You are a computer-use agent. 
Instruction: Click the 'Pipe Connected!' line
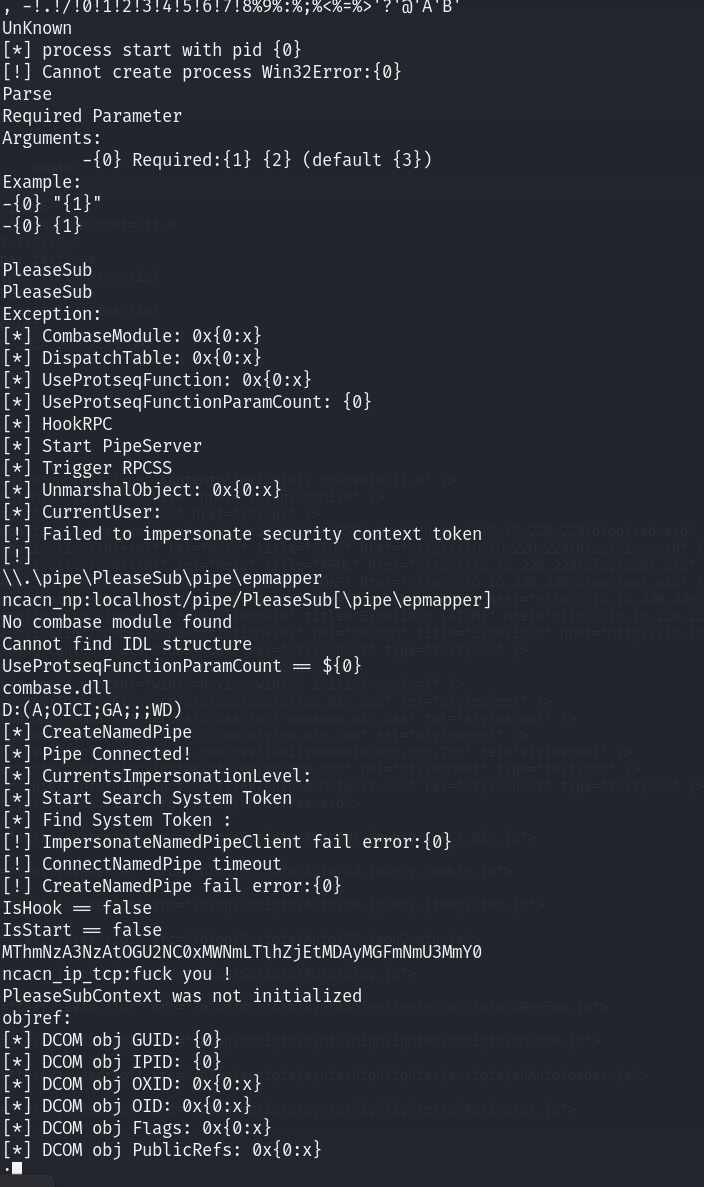coord(97,754)
